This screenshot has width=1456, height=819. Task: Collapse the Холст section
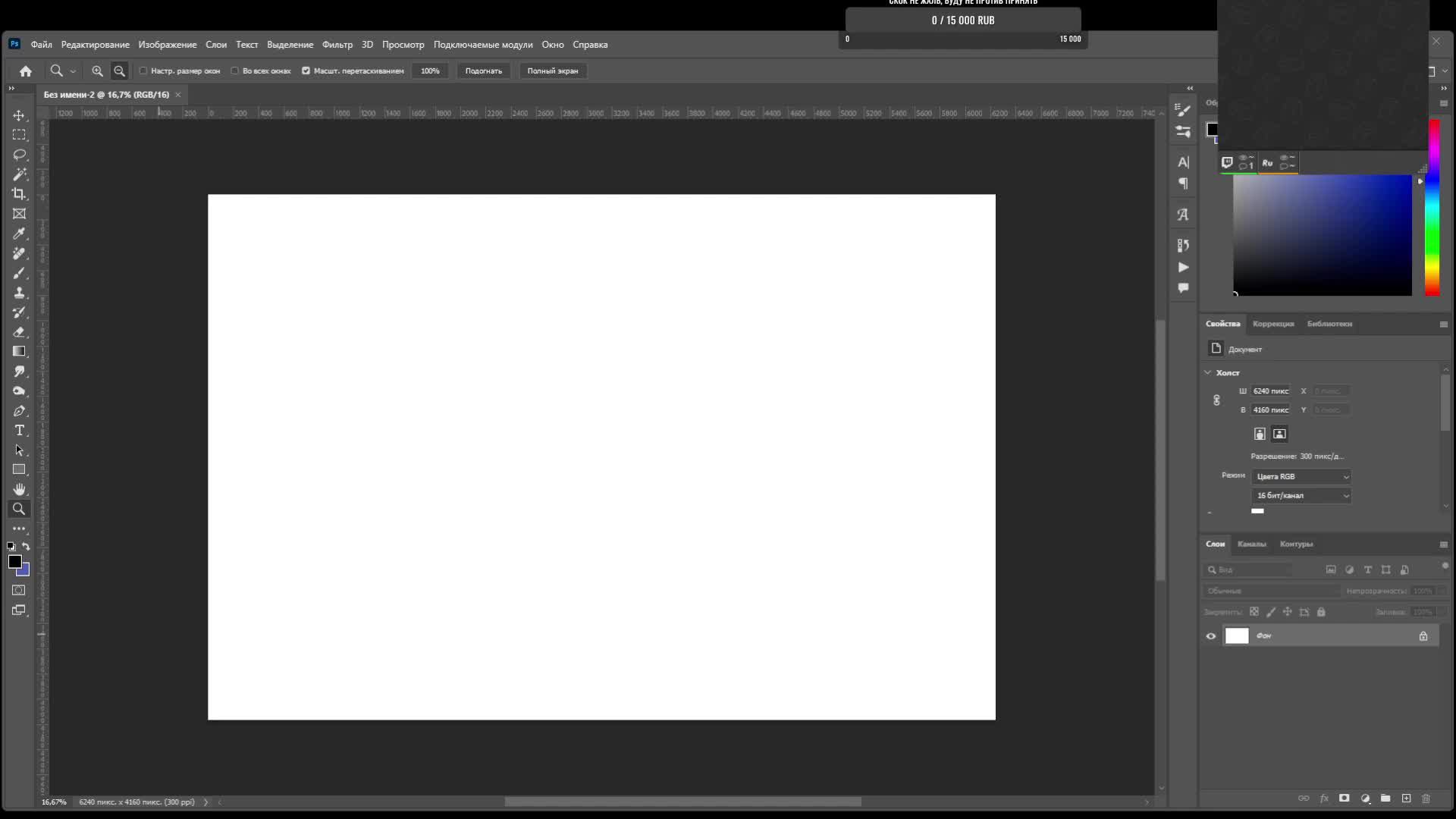(x=1208, y=372)
